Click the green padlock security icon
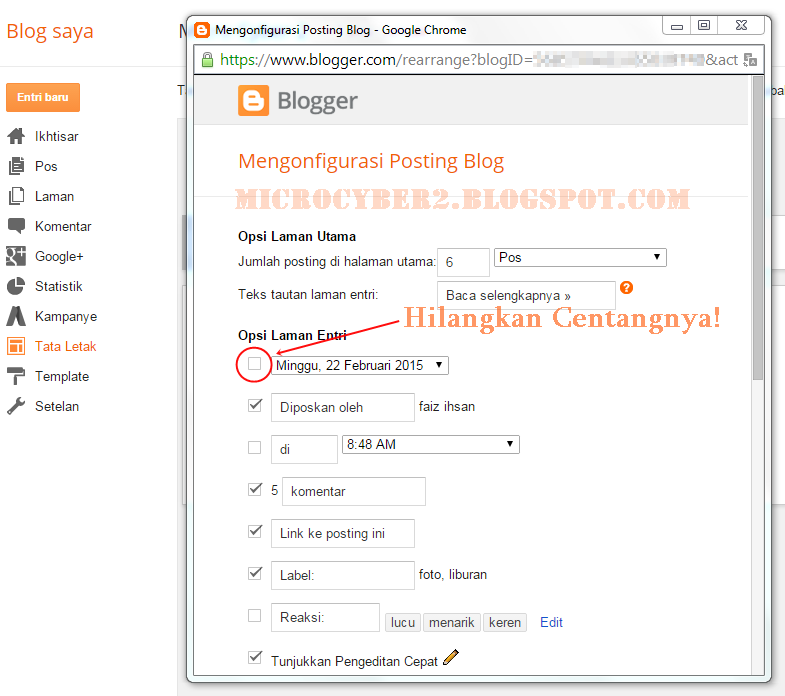Screen dimensions: 785x696 [207, 60]
